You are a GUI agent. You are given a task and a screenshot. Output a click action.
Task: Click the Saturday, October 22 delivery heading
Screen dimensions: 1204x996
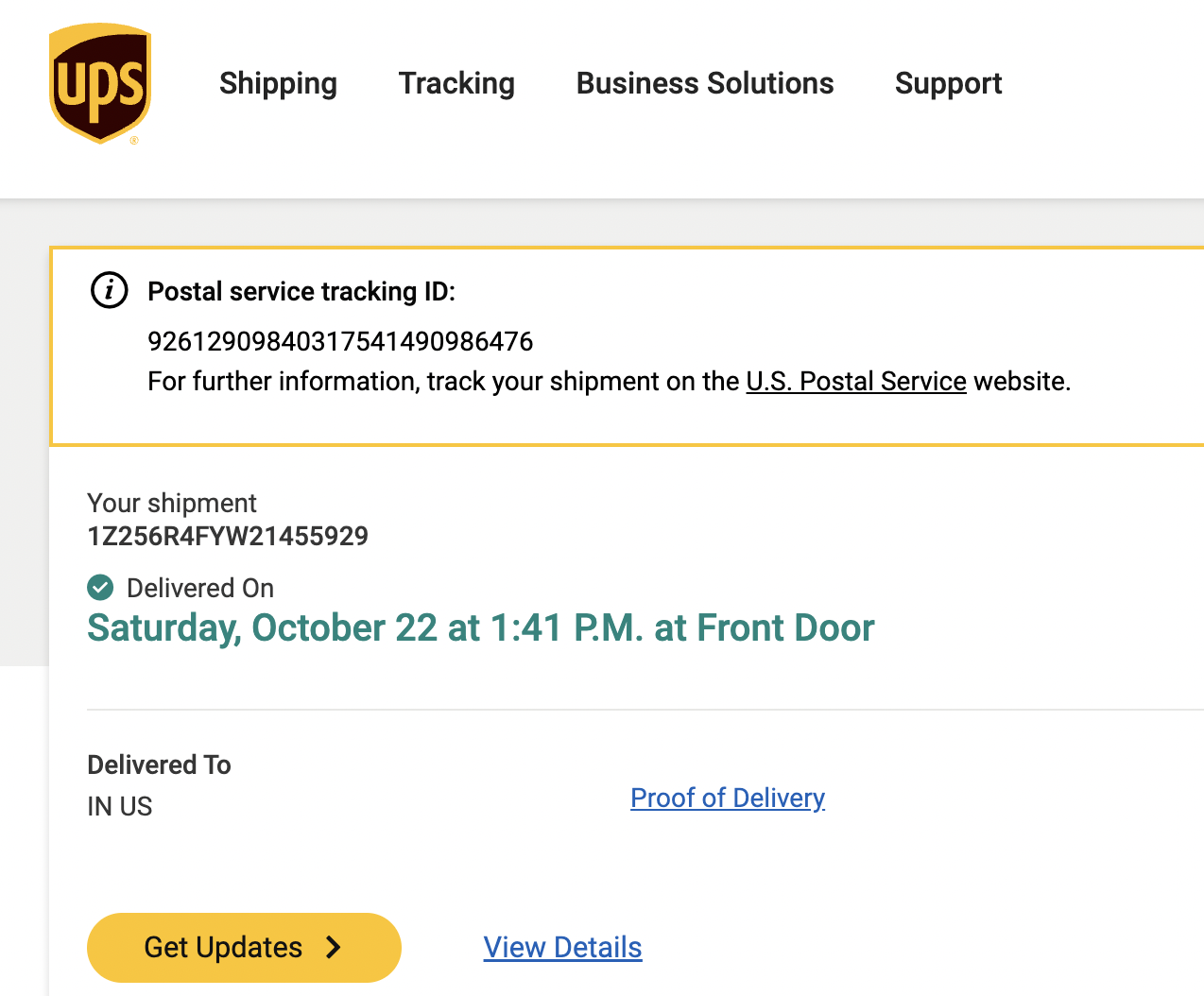click(480, 627)
